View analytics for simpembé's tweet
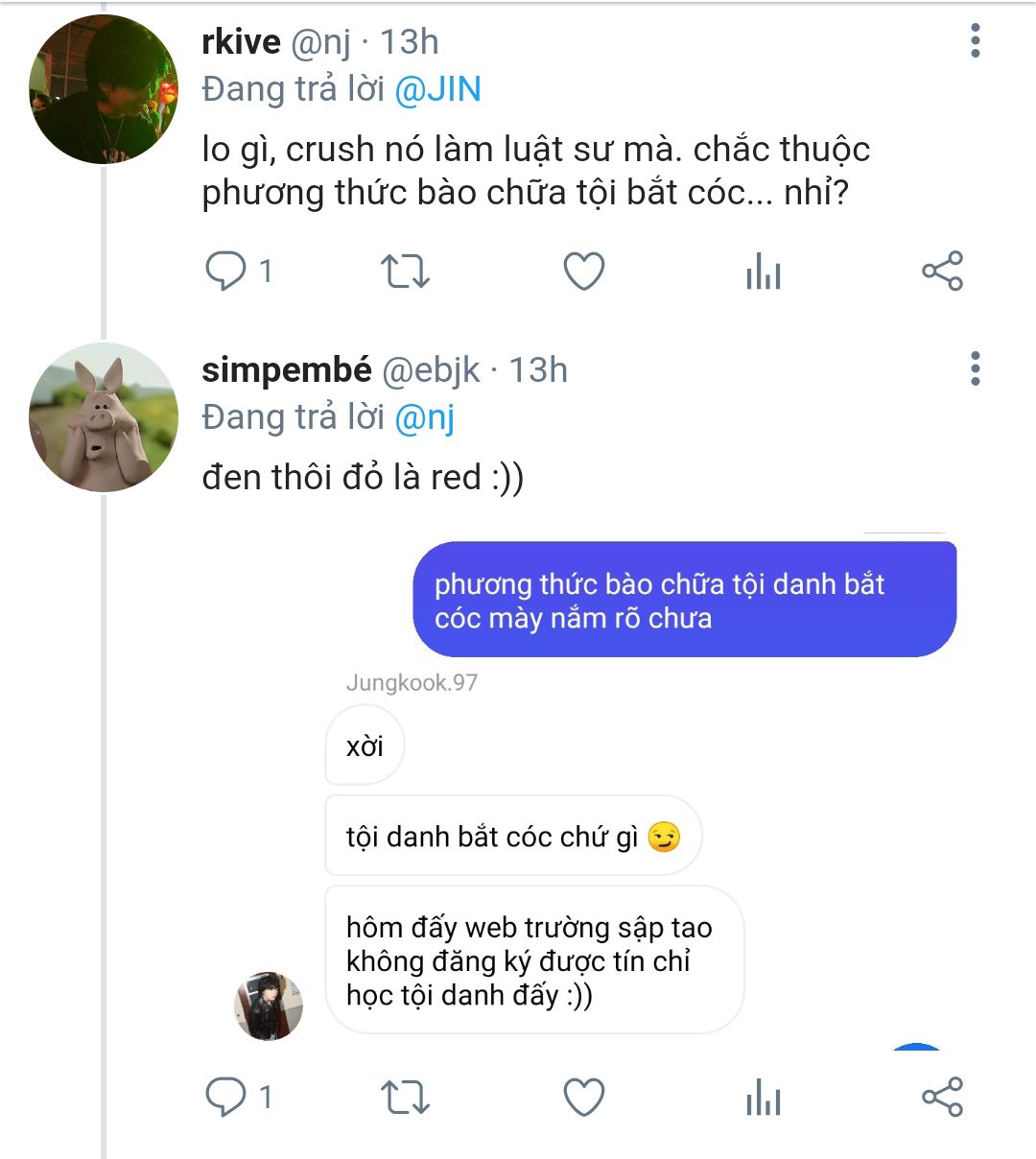The image size is (1036, 1159). [x=764, y=1099]
